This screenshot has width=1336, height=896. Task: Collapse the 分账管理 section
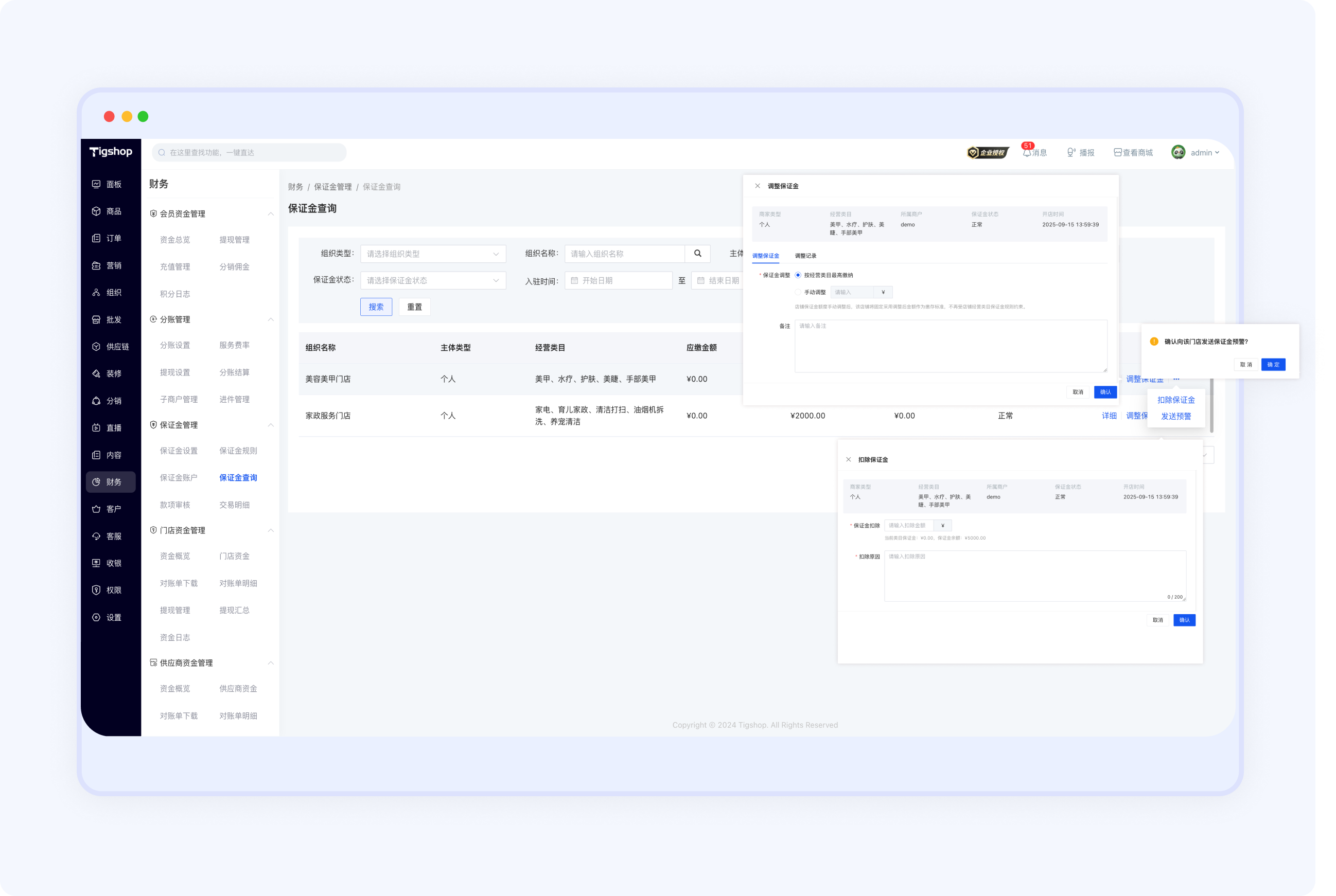coord(271,319)
